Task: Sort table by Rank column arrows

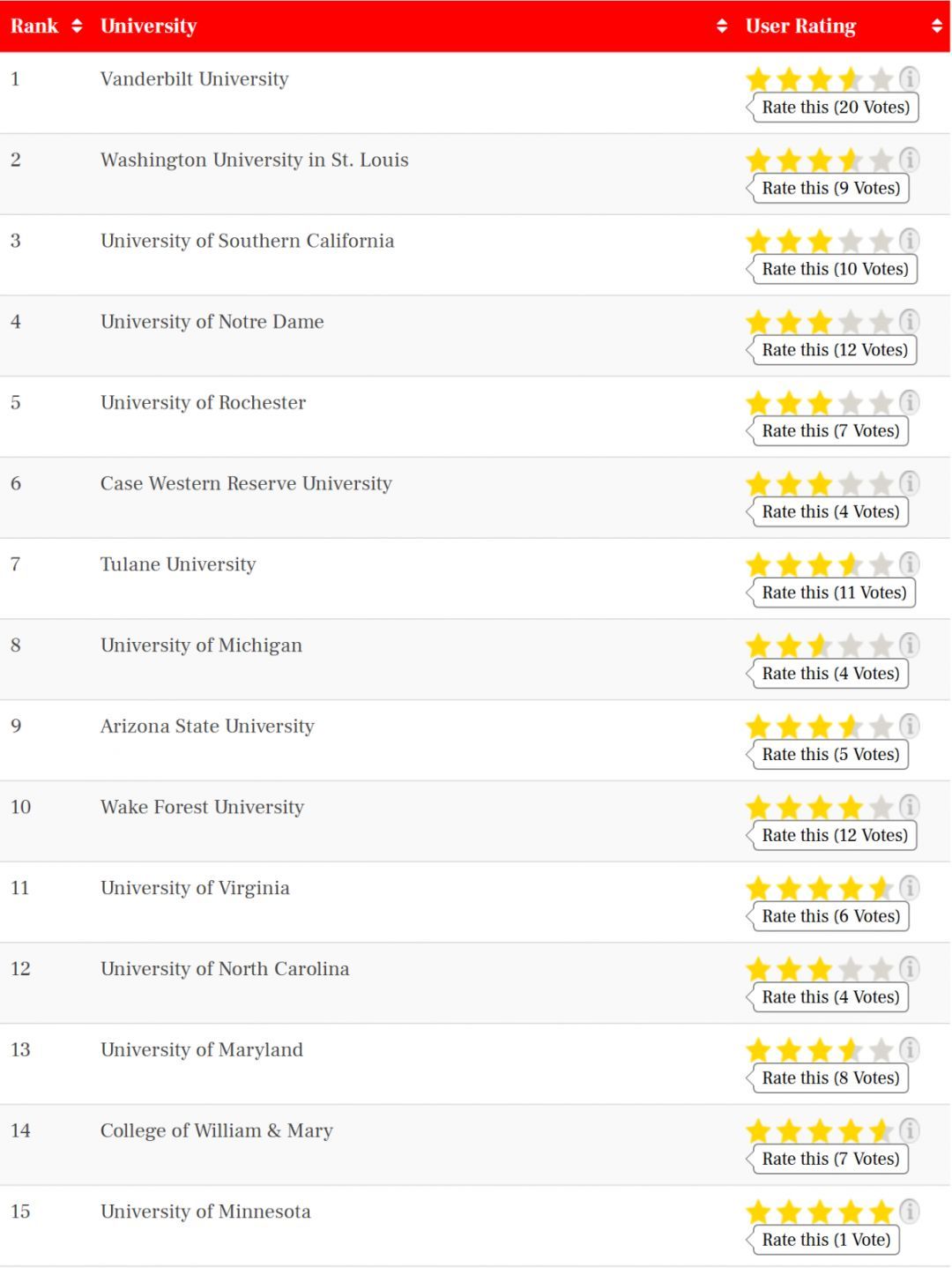Action: (77, 26)
